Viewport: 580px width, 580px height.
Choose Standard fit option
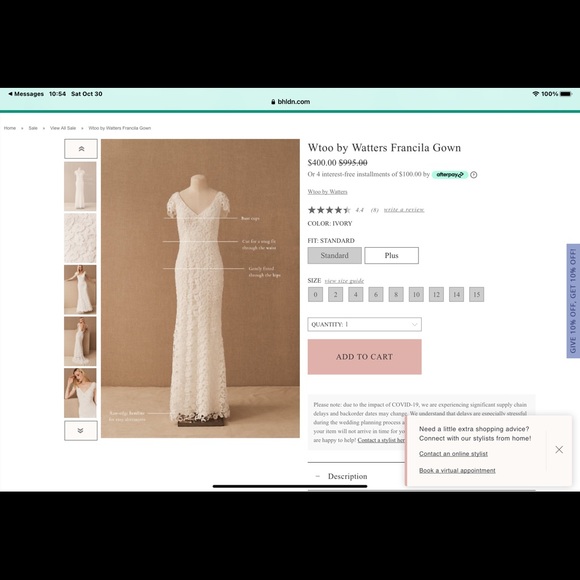[335, 256]
